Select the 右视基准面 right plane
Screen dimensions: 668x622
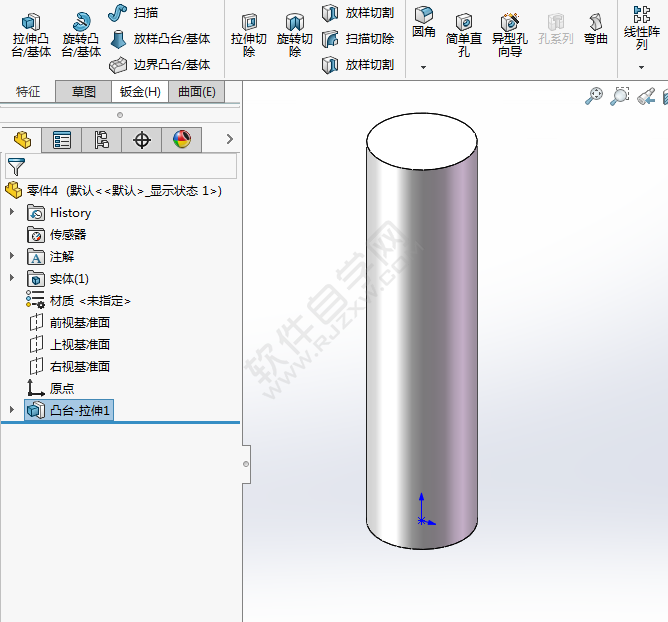[x=69, y=366]
